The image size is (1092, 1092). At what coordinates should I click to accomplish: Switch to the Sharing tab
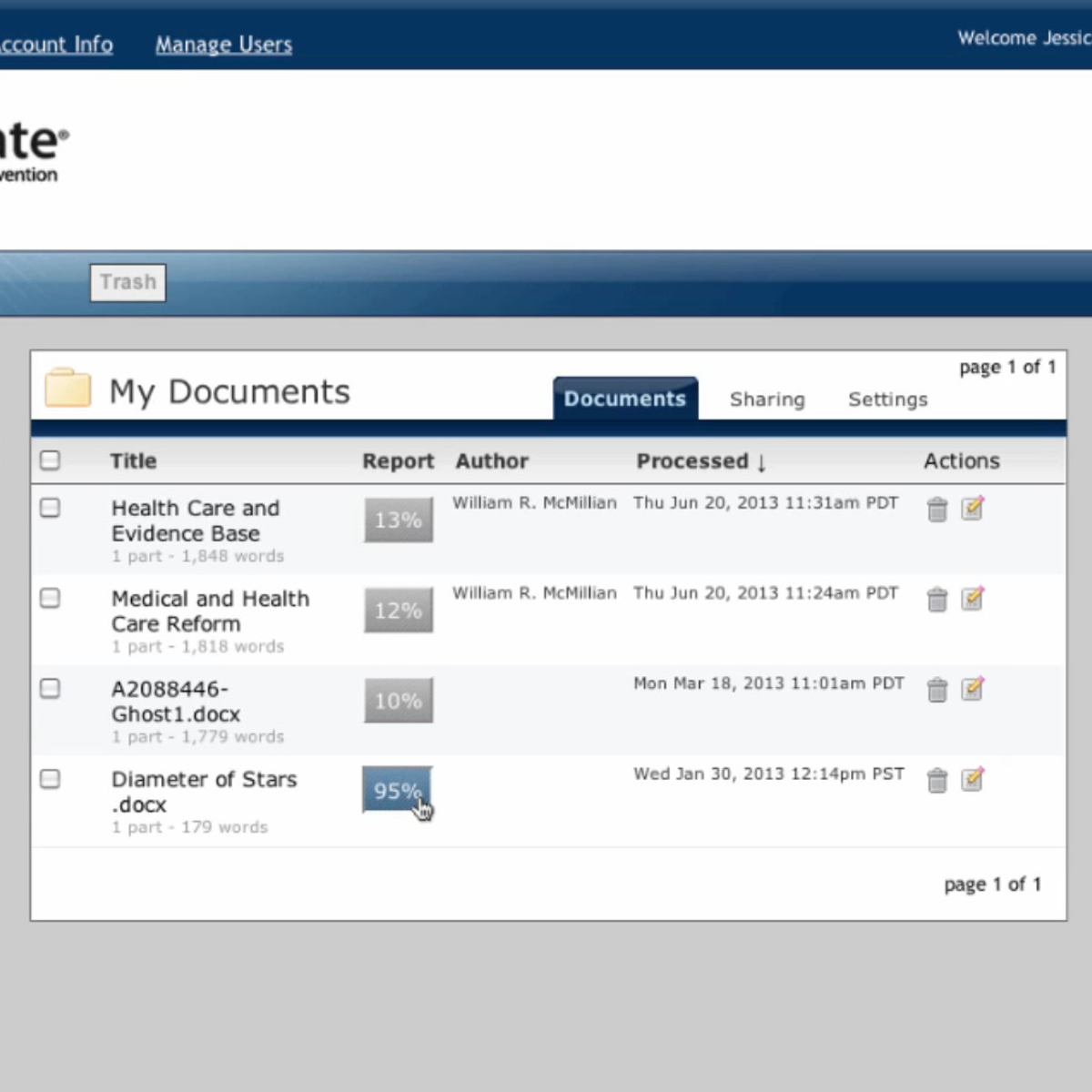766,399
